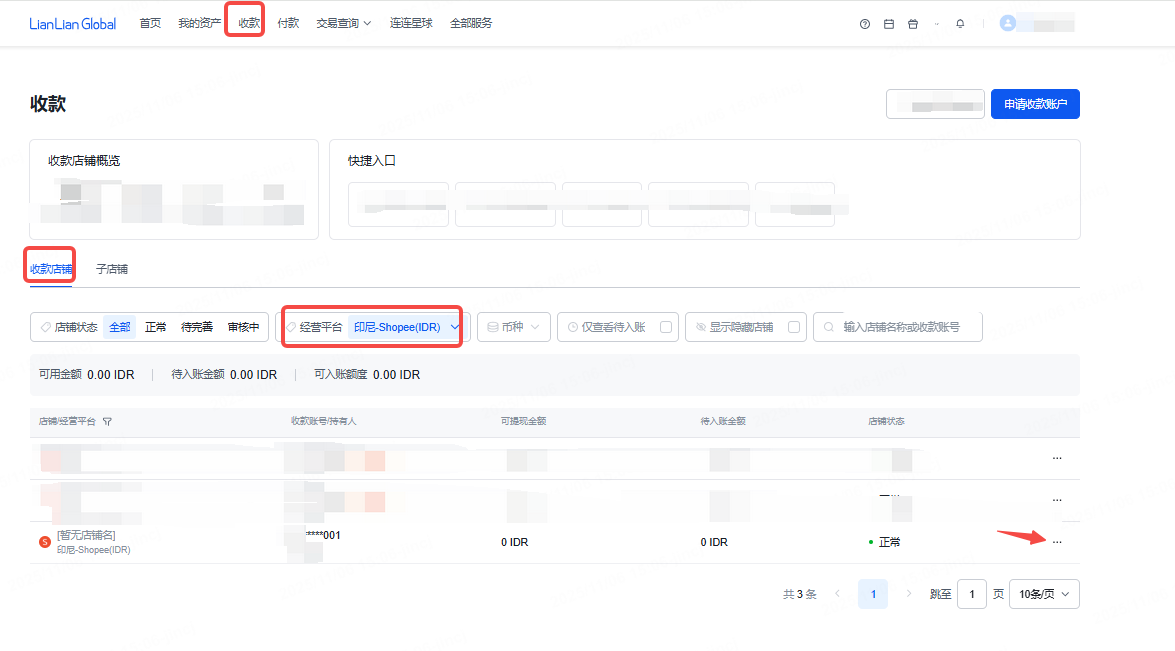The image size is (1175, 651).
Task: Click the 可入账额度 0.00 IDR summary
Action: (x=367, y=375)
